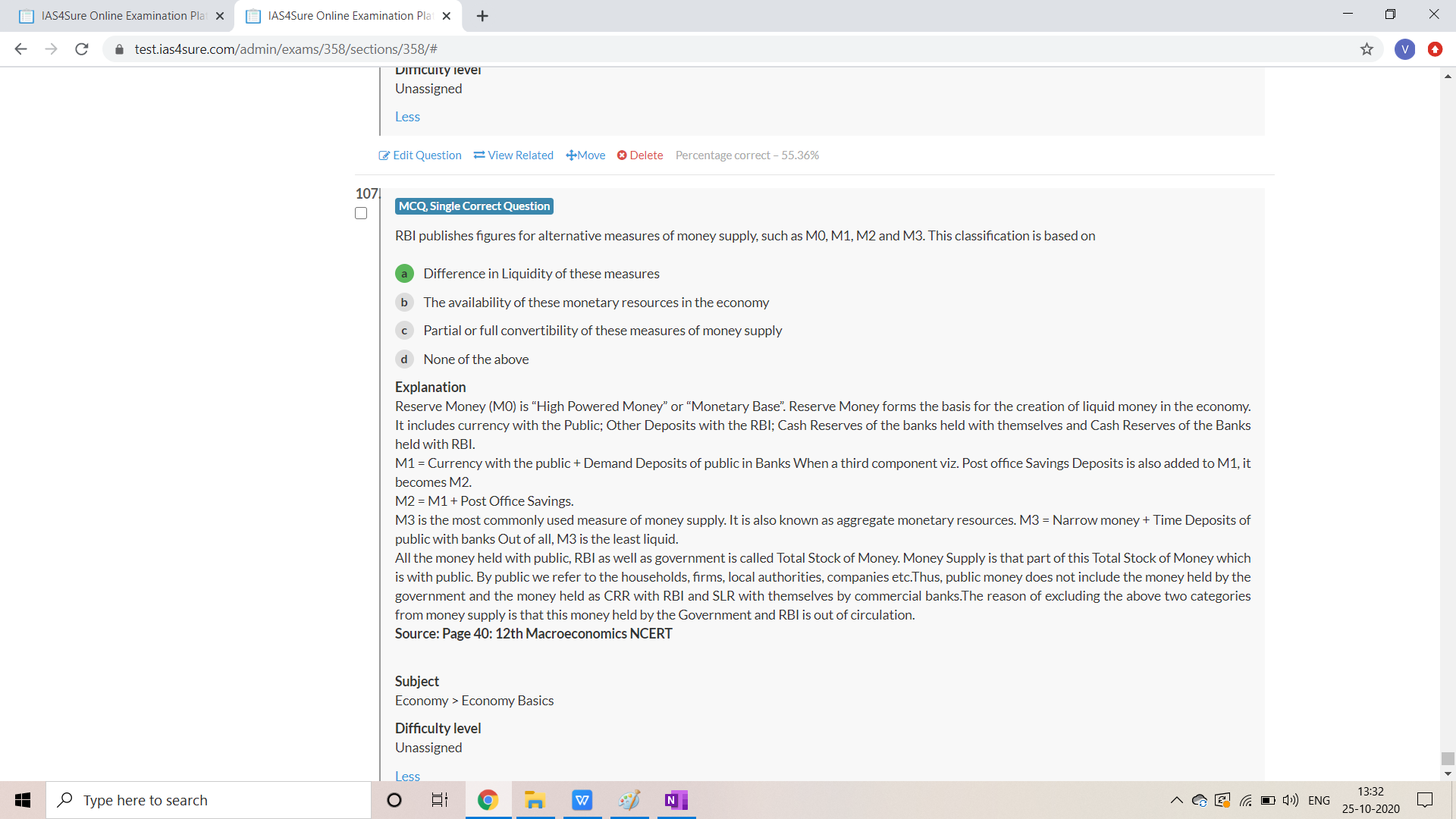This screenshot has height=819, width=1456.
Task: Bookmark this page with star icon
Action: [1367, 49]
